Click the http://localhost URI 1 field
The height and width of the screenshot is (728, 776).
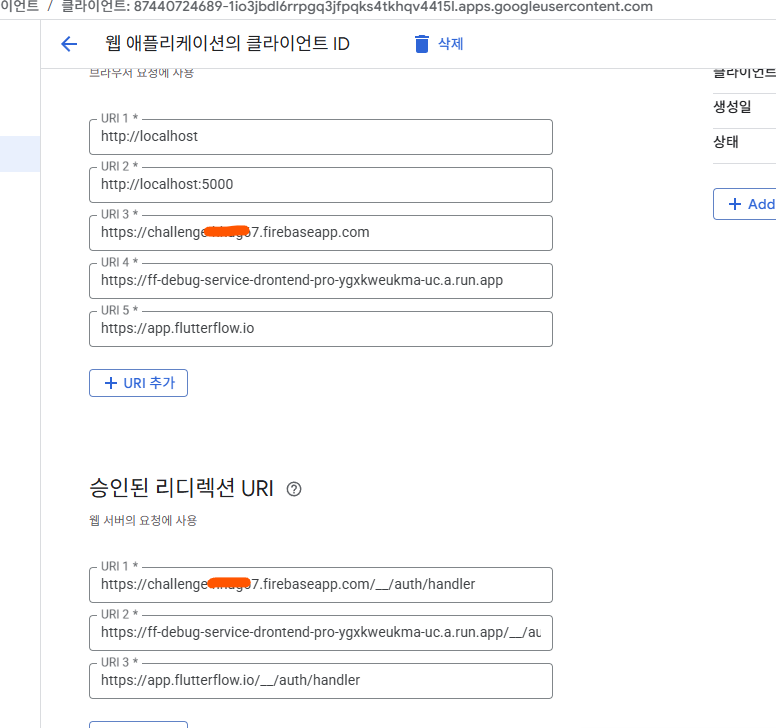(321, 137)
